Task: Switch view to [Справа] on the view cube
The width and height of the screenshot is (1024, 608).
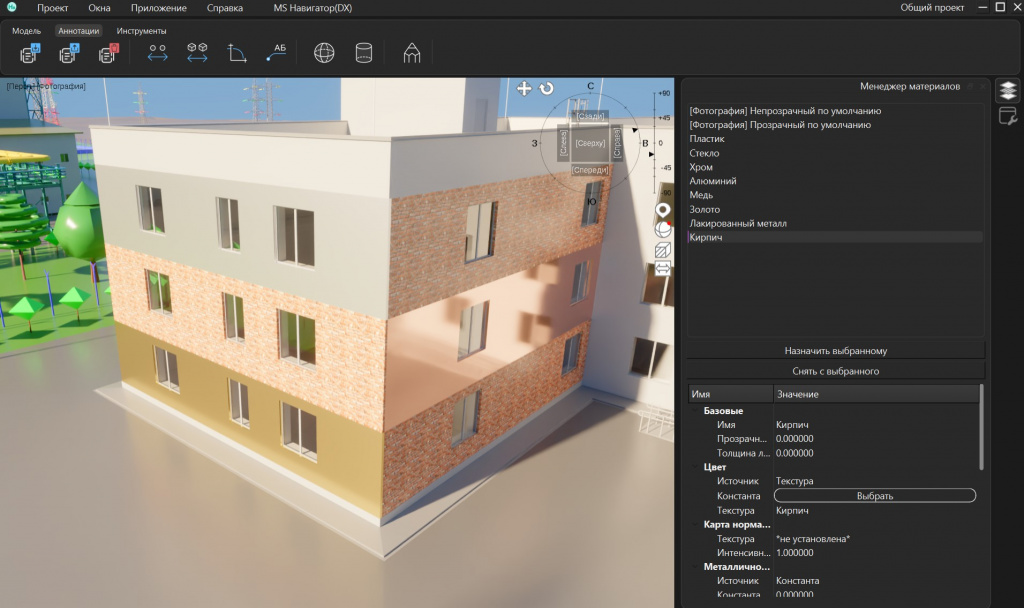Action: tap(616, 143)
